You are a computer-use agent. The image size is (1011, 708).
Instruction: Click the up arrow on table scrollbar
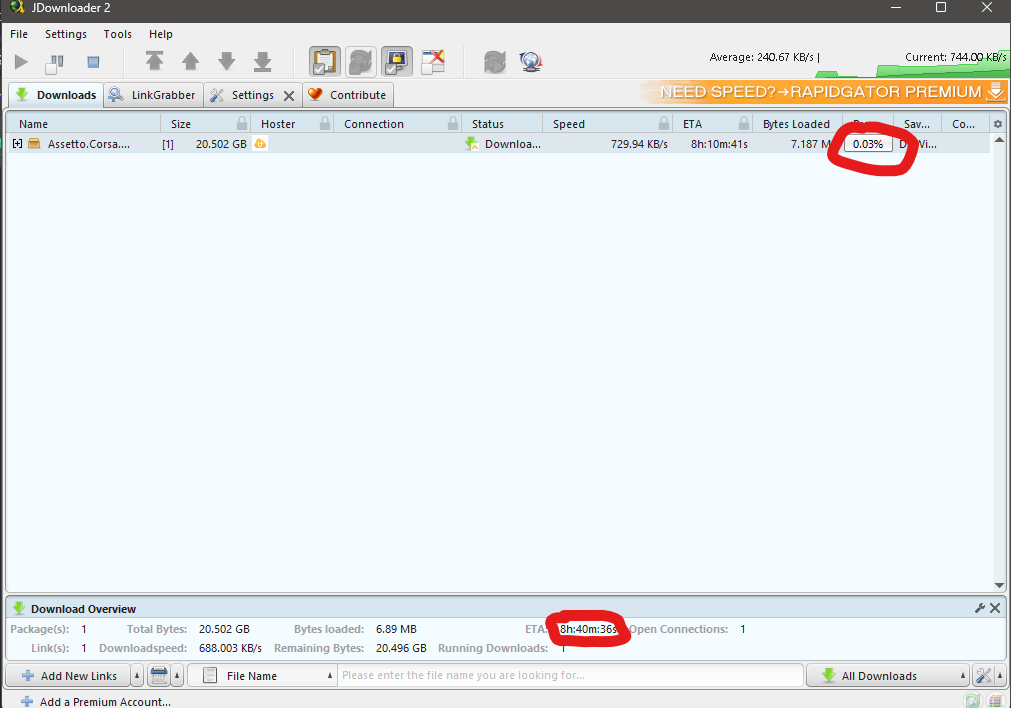(x=999, y=140)
